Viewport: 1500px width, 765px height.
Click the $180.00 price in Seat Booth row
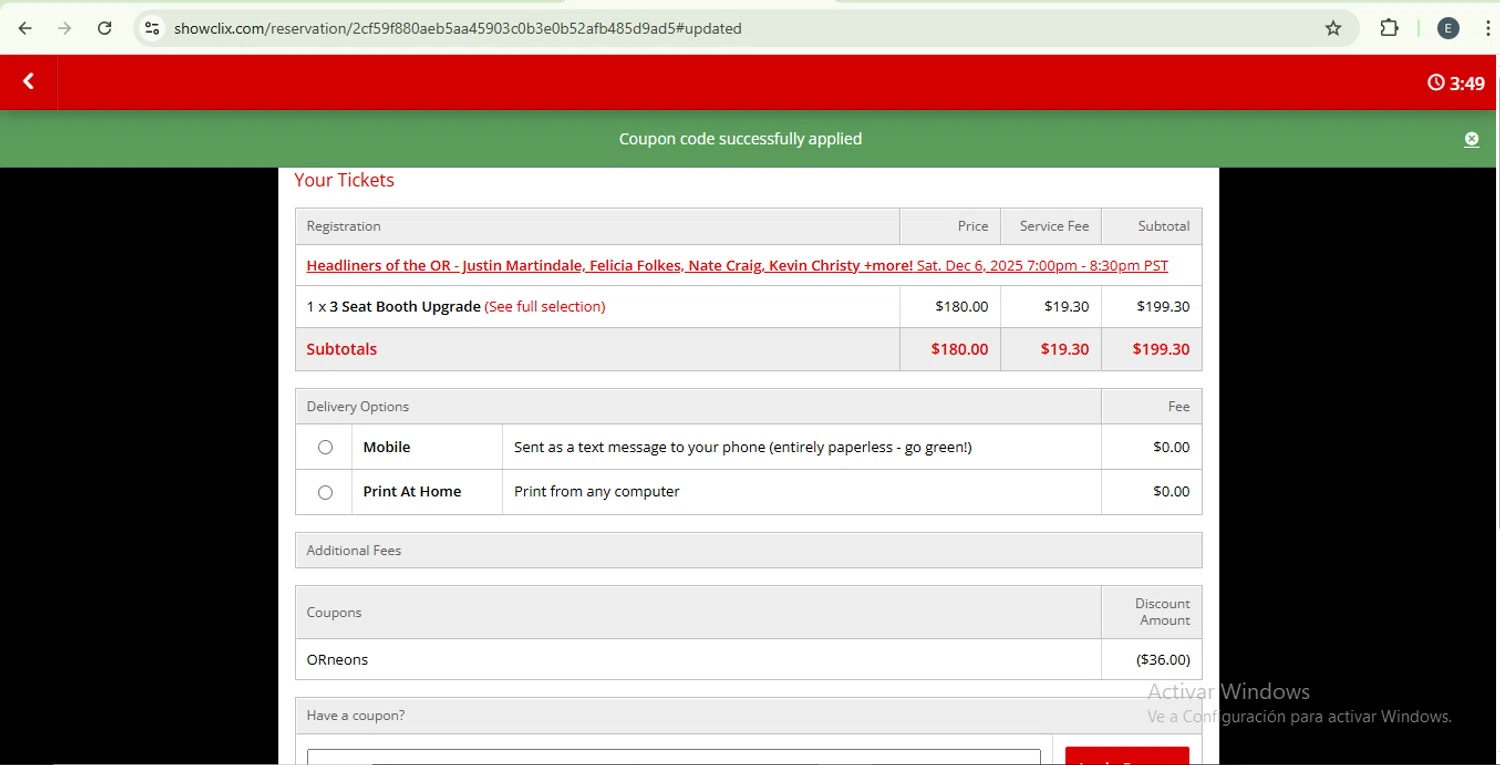[x=961, y=307]
